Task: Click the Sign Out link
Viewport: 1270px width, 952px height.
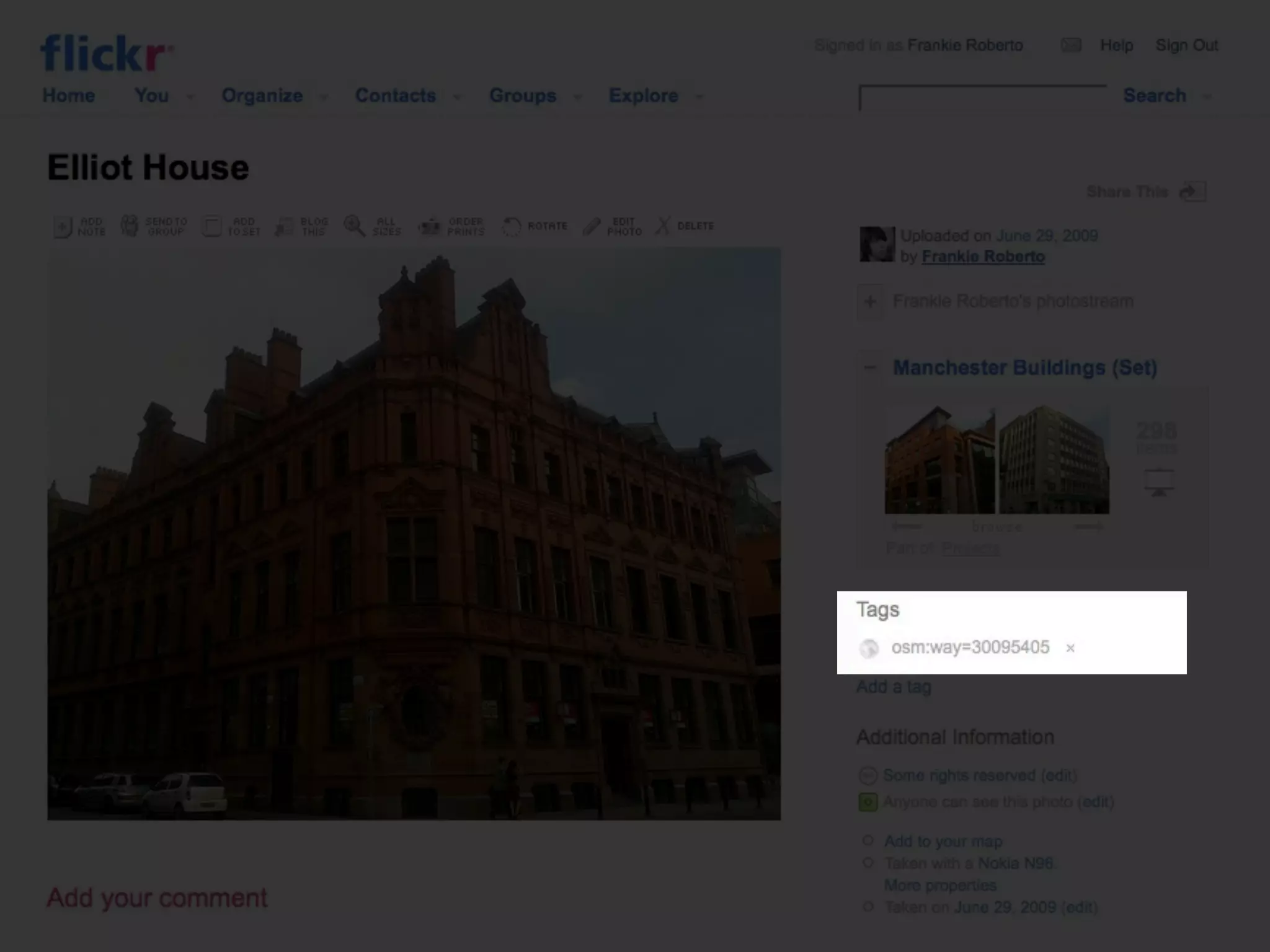Action: 1186,45
